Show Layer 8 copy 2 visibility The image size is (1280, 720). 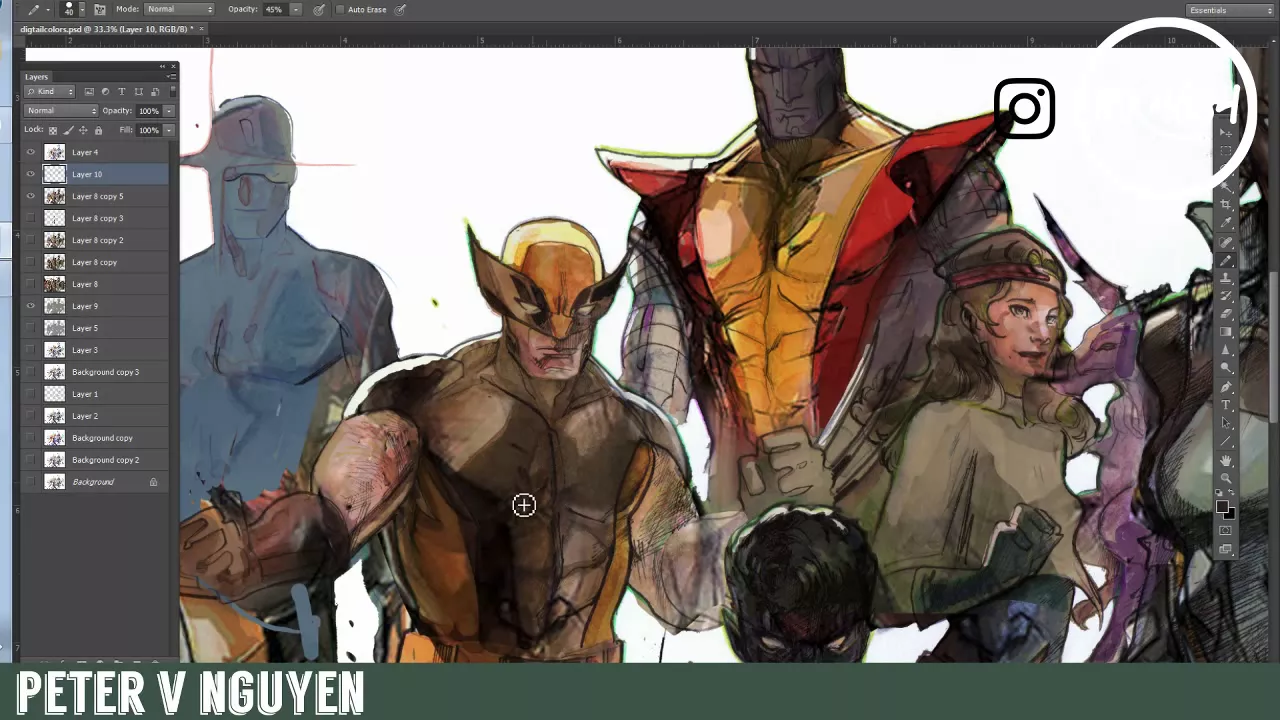(31, 240)
